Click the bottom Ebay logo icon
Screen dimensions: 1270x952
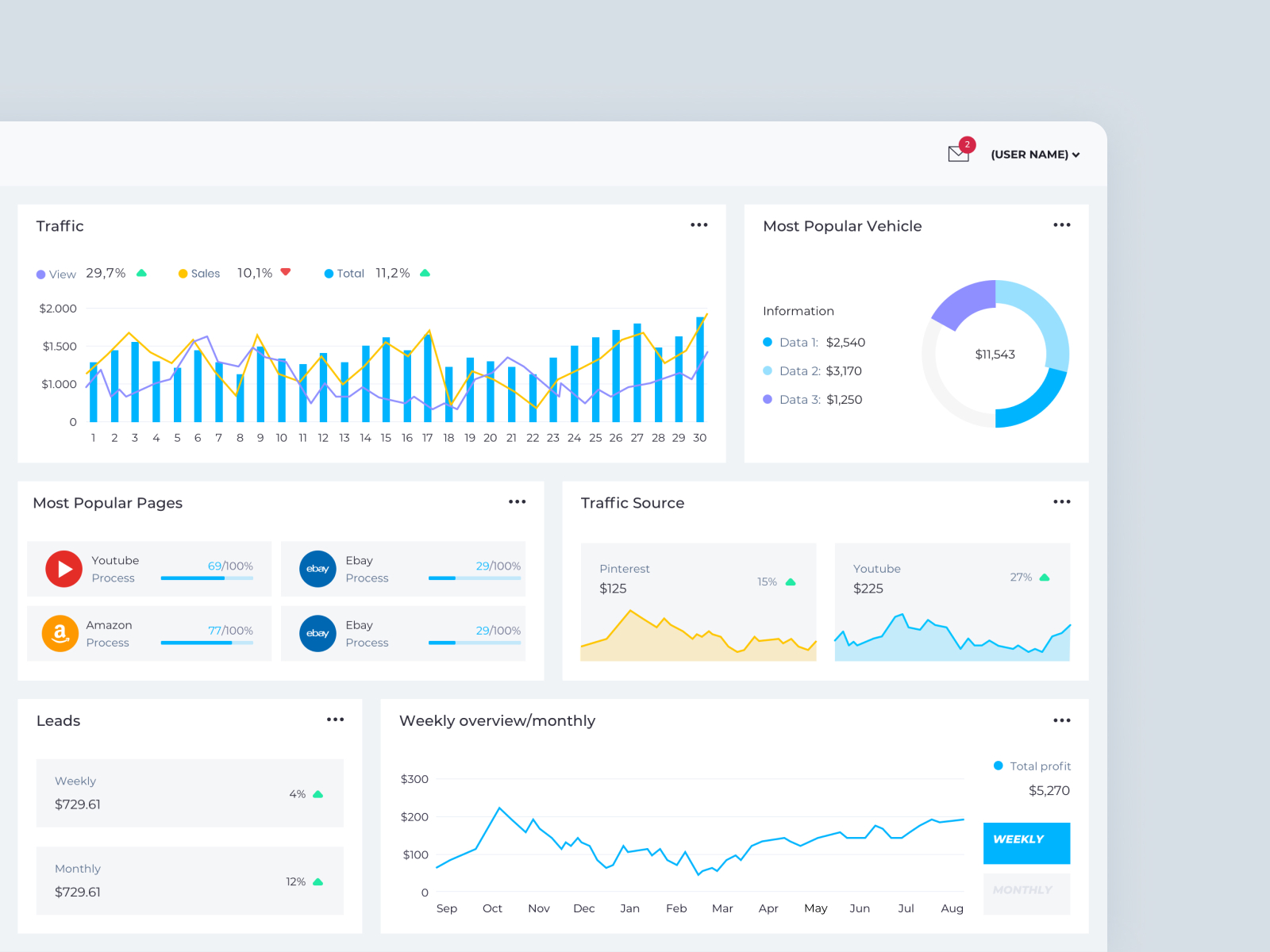(317, 633)
